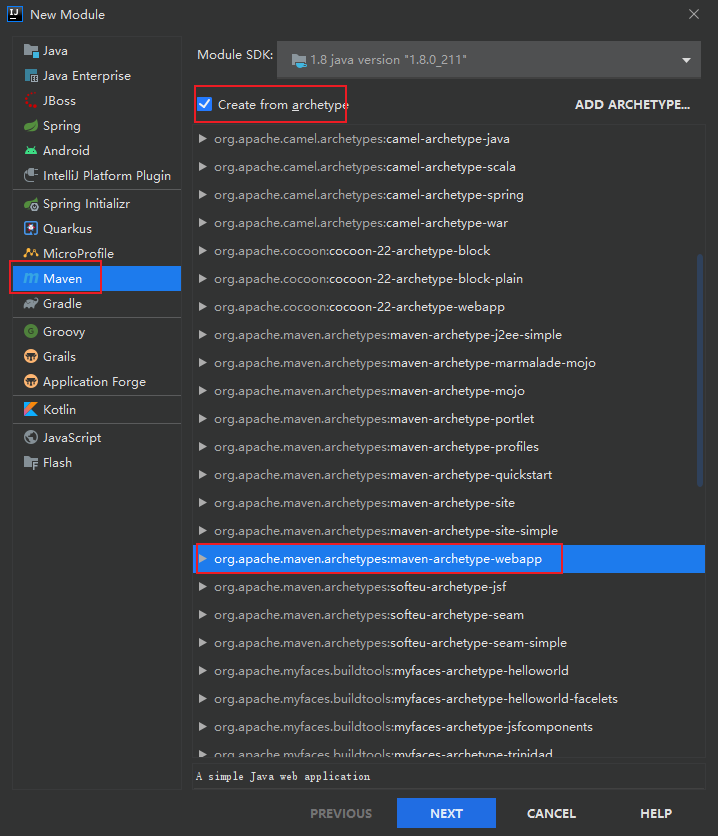Expand myfaces-archetype-helloworld node
The width and height of the screenshot is (718, 836).
[x=203, y=671]
